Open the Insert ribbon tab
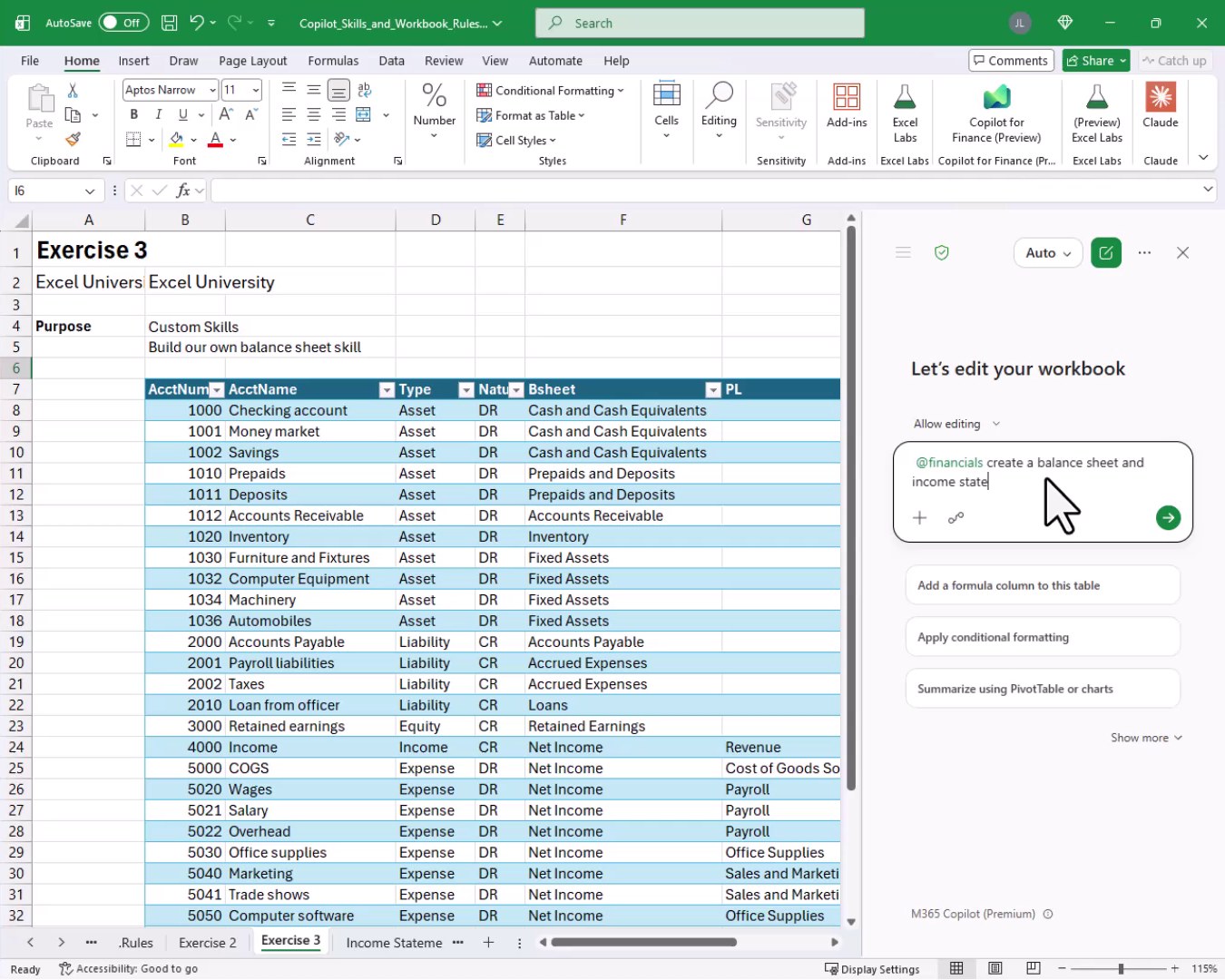 click(x=133, y=61)
